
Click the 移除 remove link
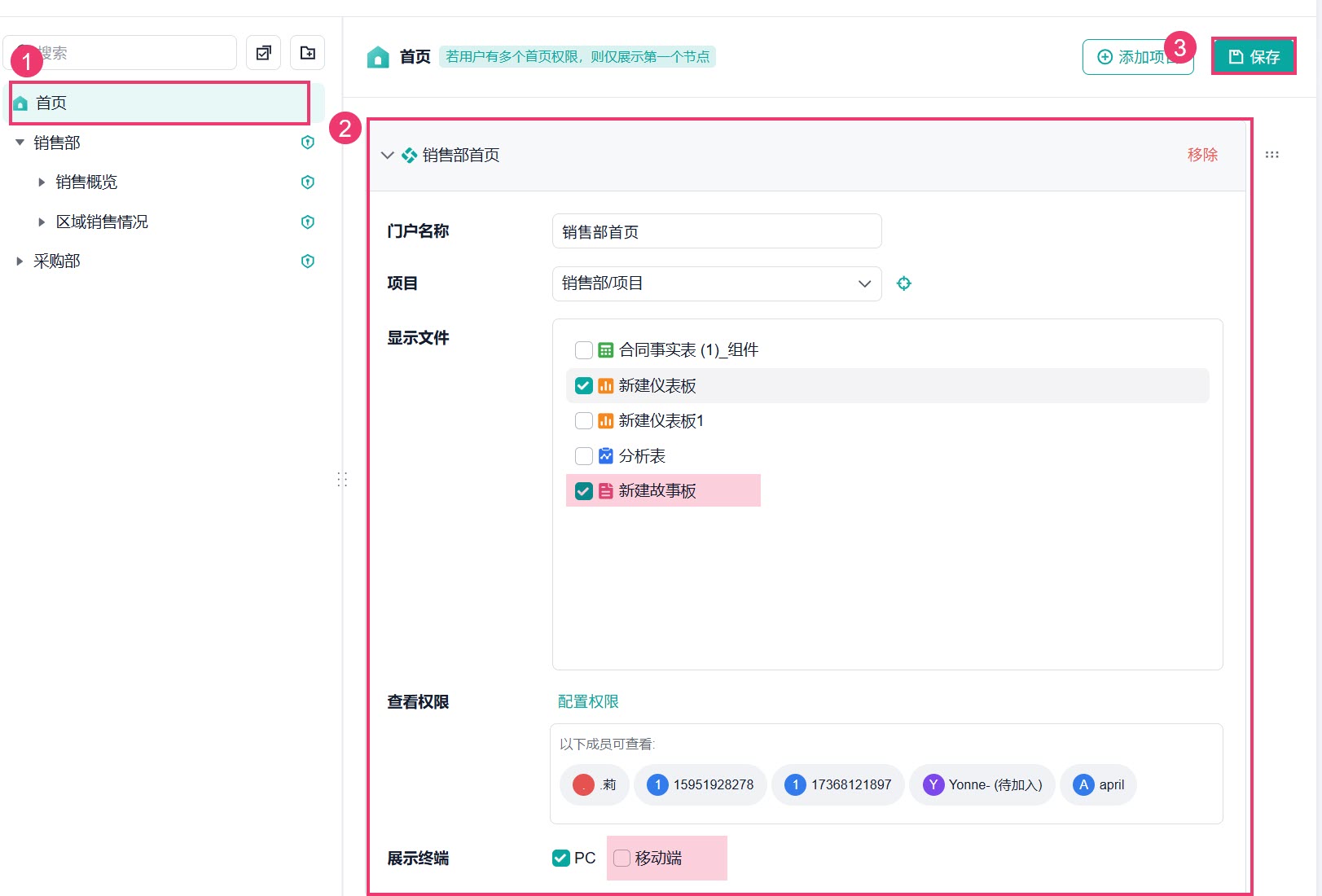[x=1202, y=155]
